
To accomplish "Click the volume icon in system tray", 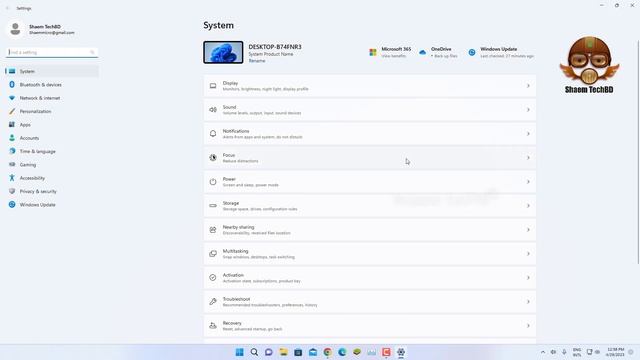I will point(553,352).
